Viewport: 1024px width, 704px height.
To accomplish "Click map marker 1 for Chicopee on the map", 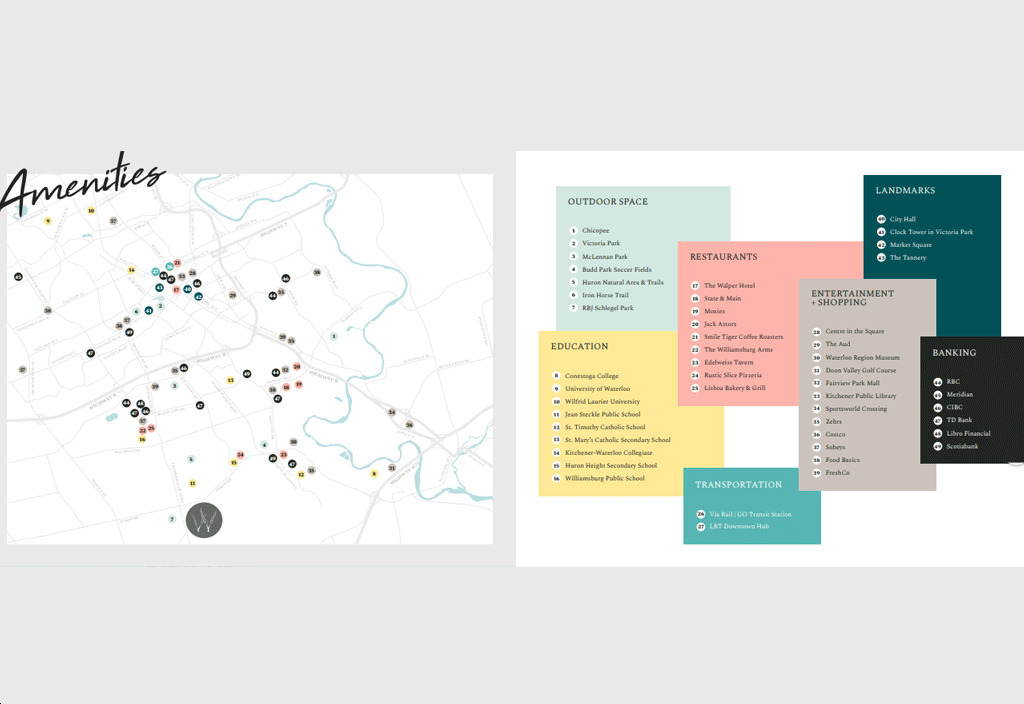I will click(334, 336).
